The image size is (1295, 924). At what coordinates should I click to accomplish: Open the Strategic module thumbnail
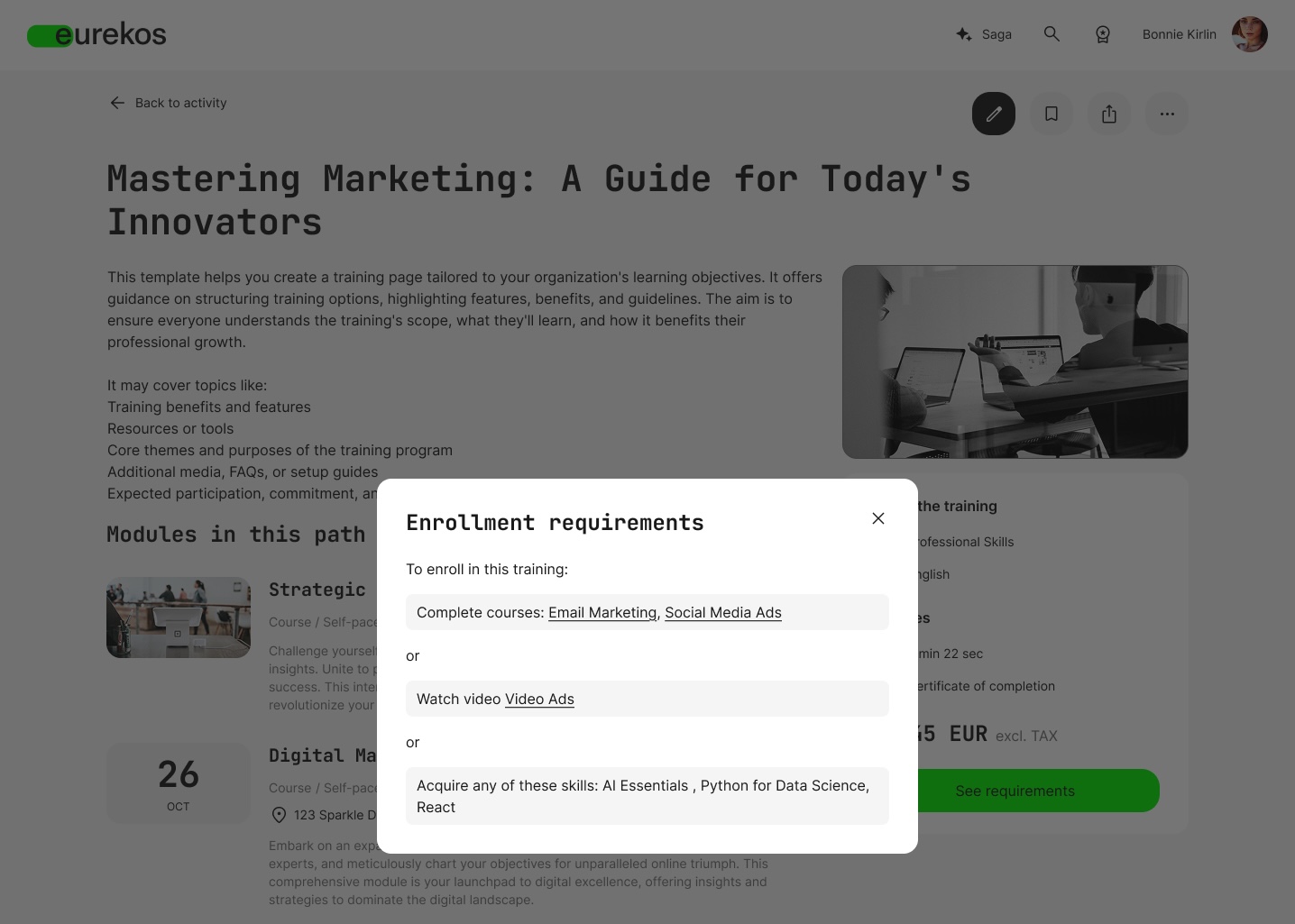(x=179, y=618)
